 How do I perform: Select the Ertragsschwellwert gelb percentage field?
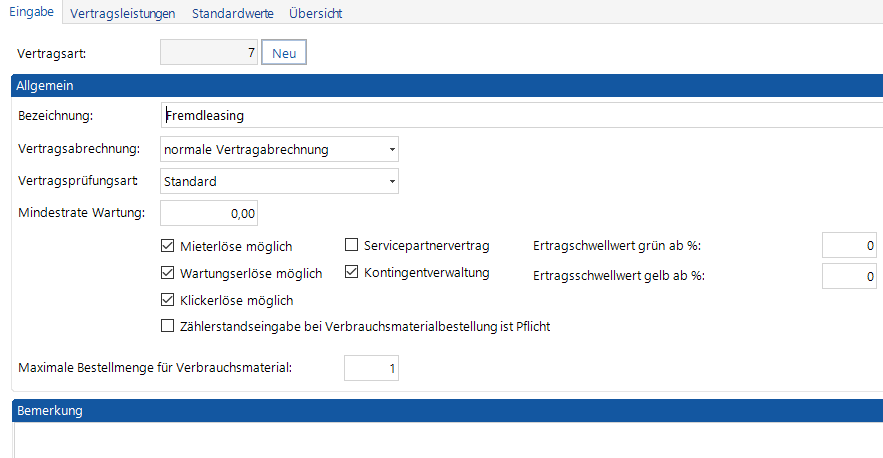point(850,276)
